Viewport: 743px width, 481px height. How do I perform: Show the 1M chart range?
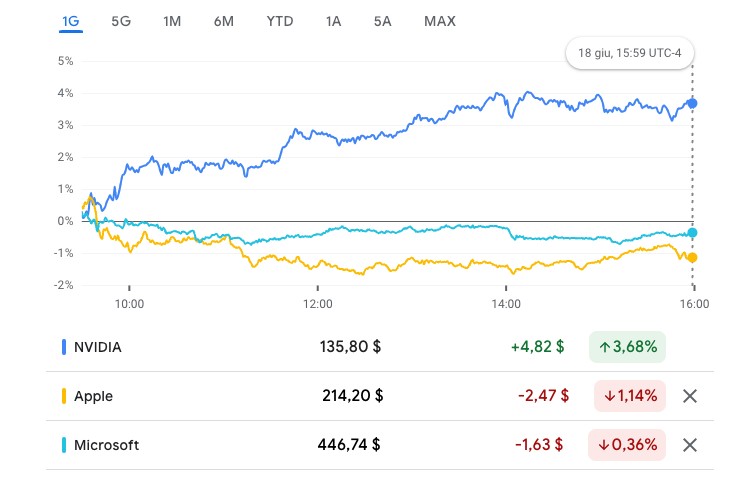click(x=172, y=21)
